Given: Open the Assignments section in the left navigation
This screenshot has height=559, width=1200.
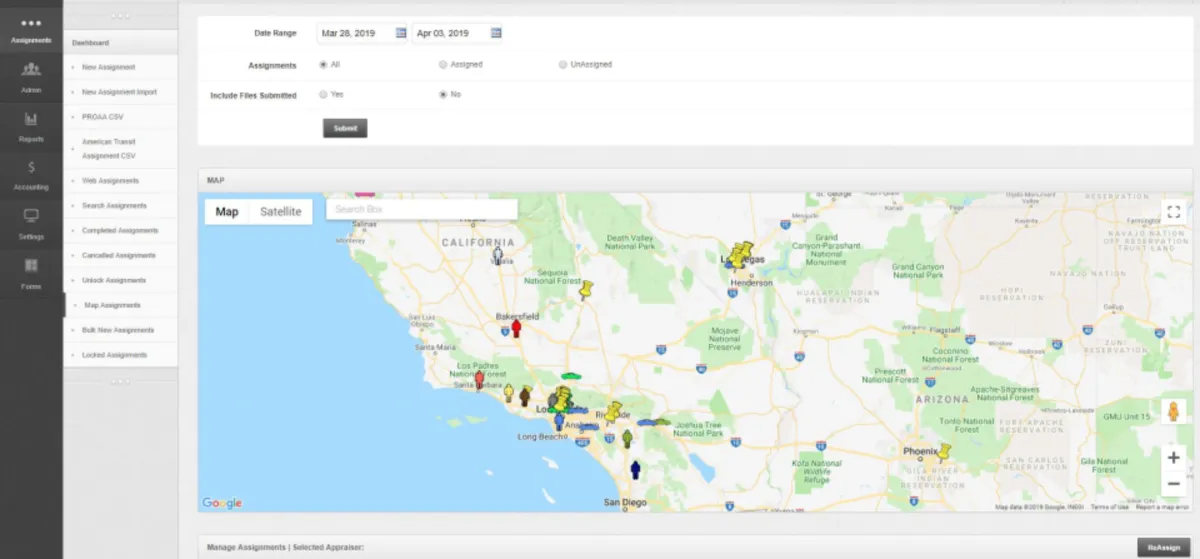Looking at the screenshot, I should tap(31, 29).
